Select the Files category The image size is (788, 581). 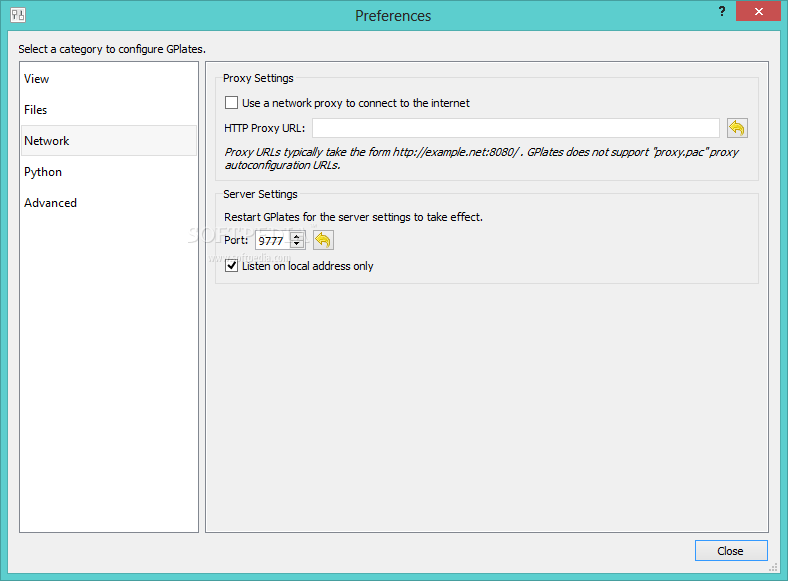[109, 110]
